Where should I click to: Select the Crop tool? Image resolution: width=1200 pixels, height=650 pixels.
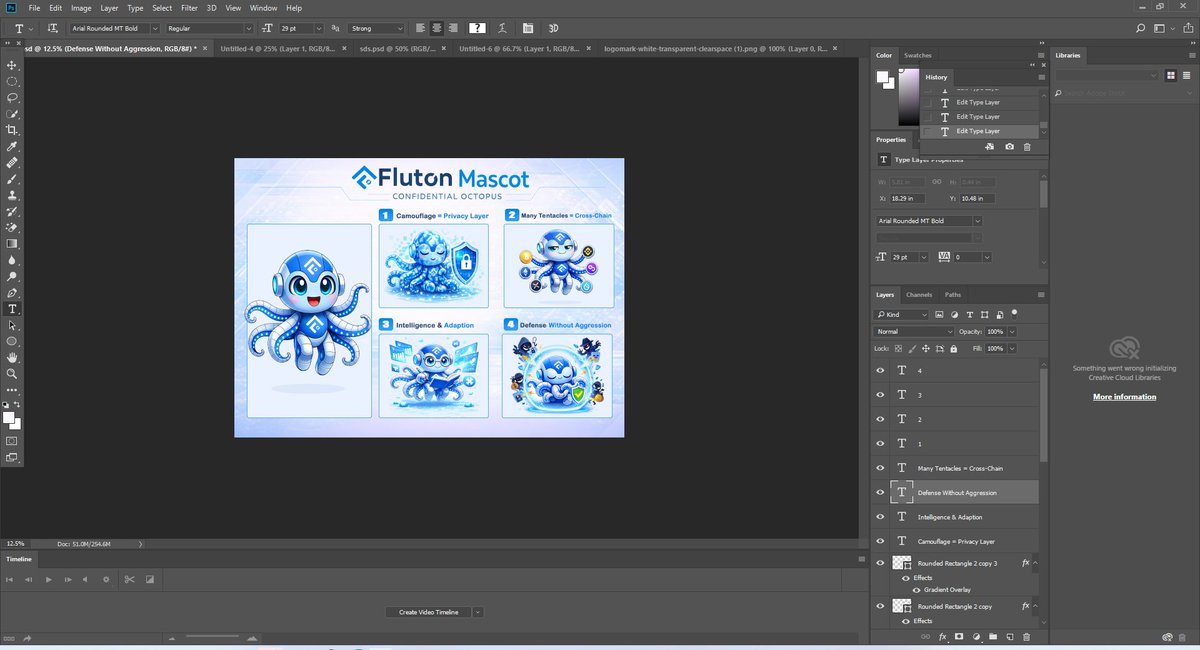(x=12, y=130)
